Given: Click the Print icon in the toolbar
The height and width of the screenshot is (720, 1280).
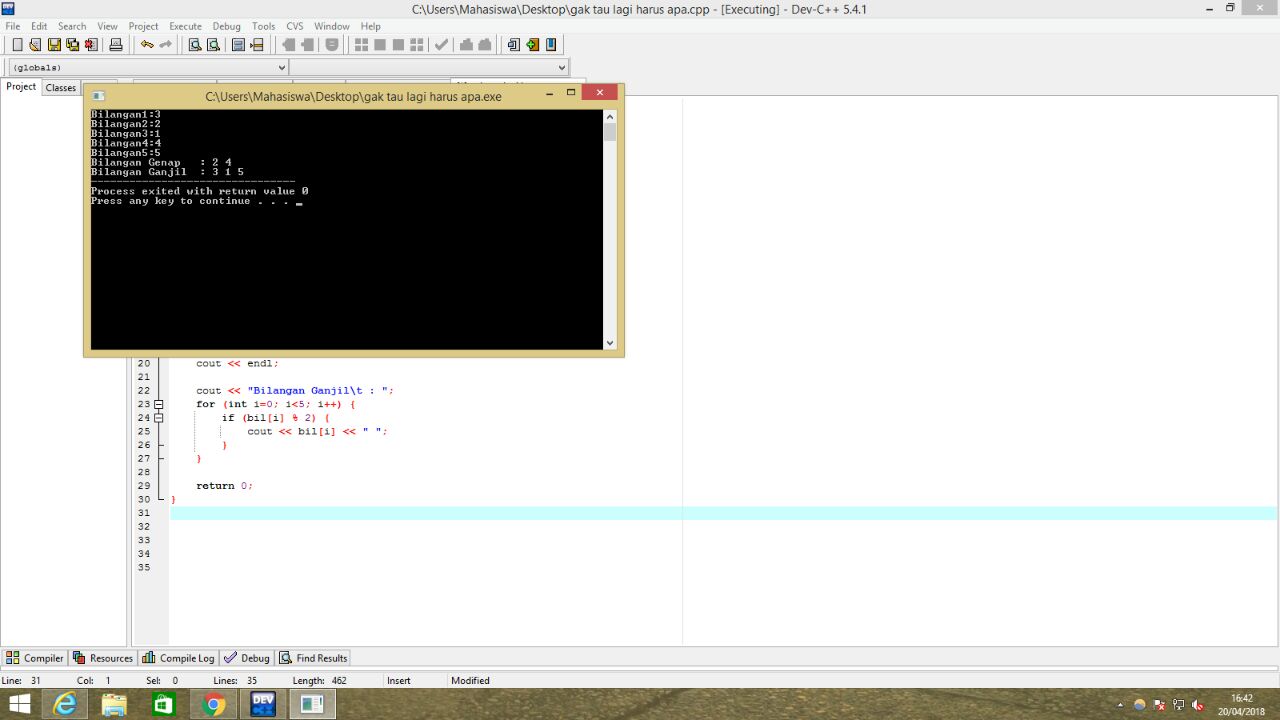Looking at the screenshot, I should (113, 44).
